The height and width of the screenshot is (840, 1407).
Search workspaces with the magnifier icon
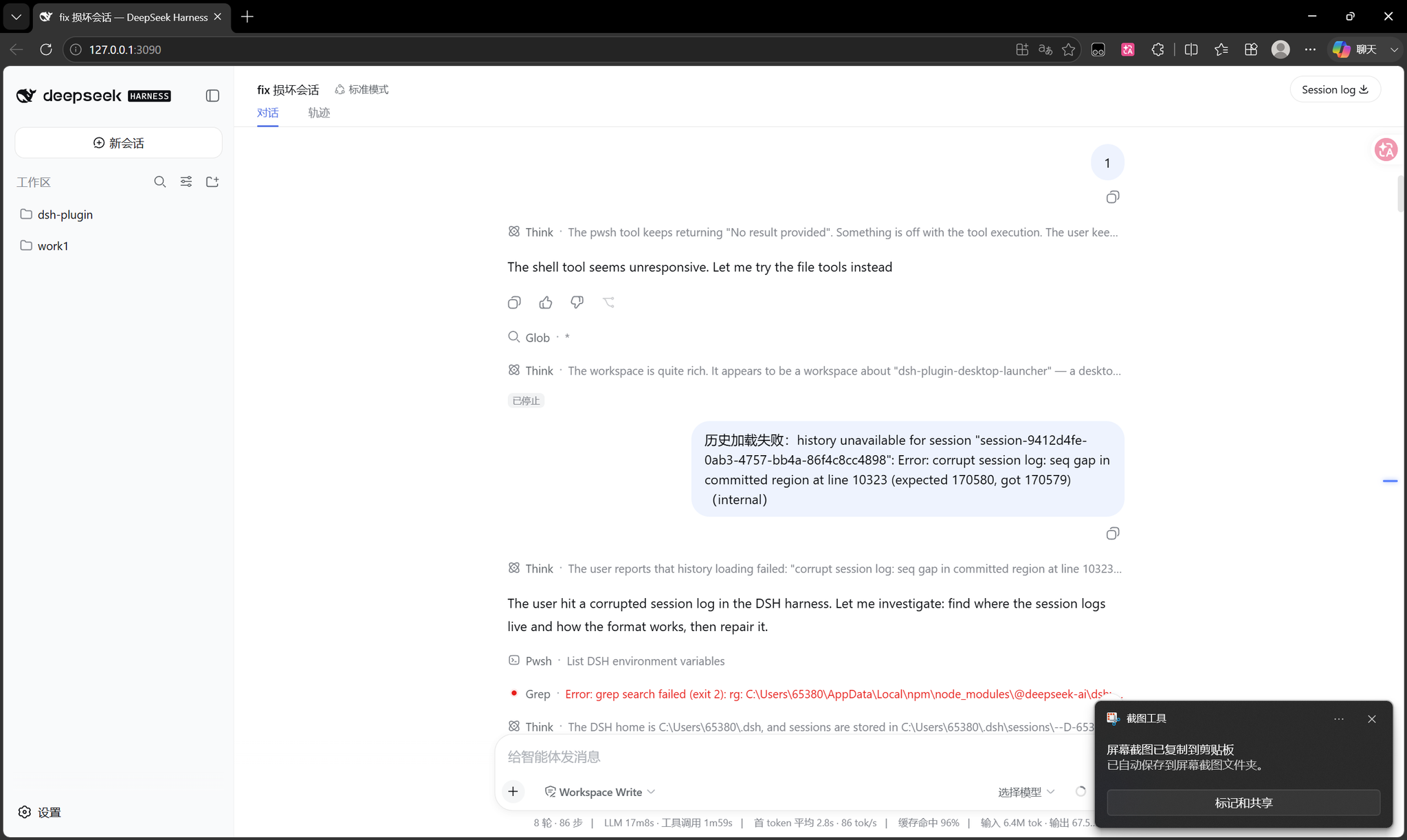point(160,181)
